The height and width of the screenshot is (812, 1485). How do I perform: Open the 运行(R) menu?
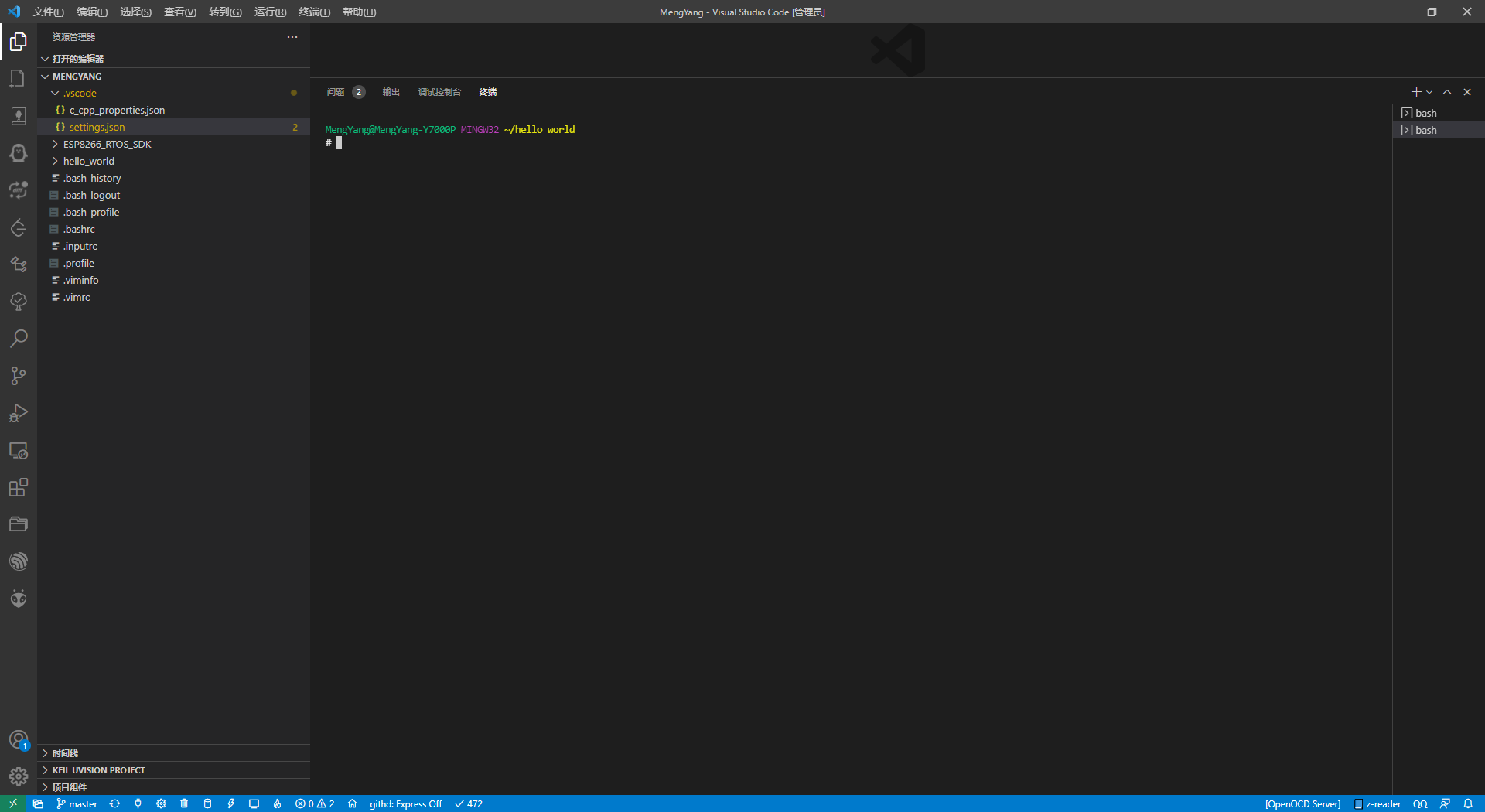tap(270, 12)
